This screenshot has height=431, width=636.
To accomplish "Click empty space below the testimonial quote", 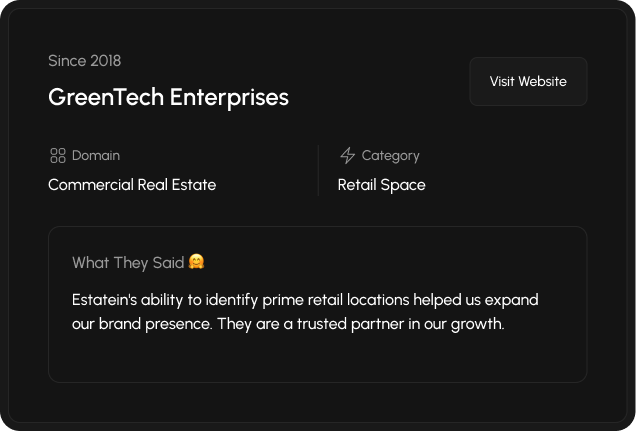I will 317,358.
